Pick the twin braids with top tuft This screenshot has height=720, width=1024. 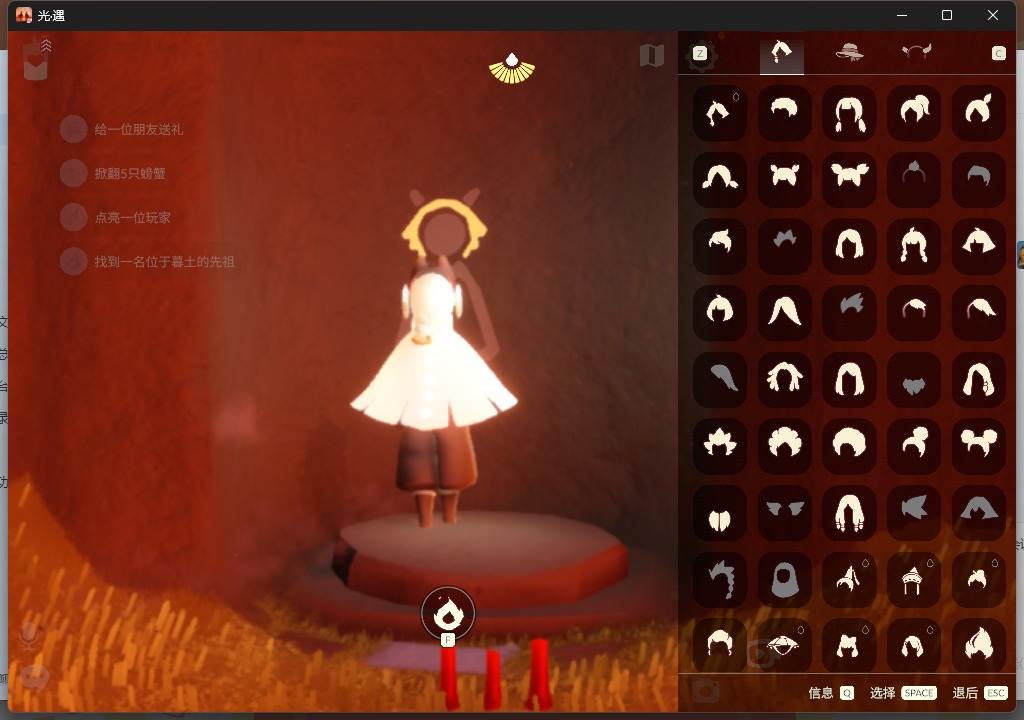point(914,246)
